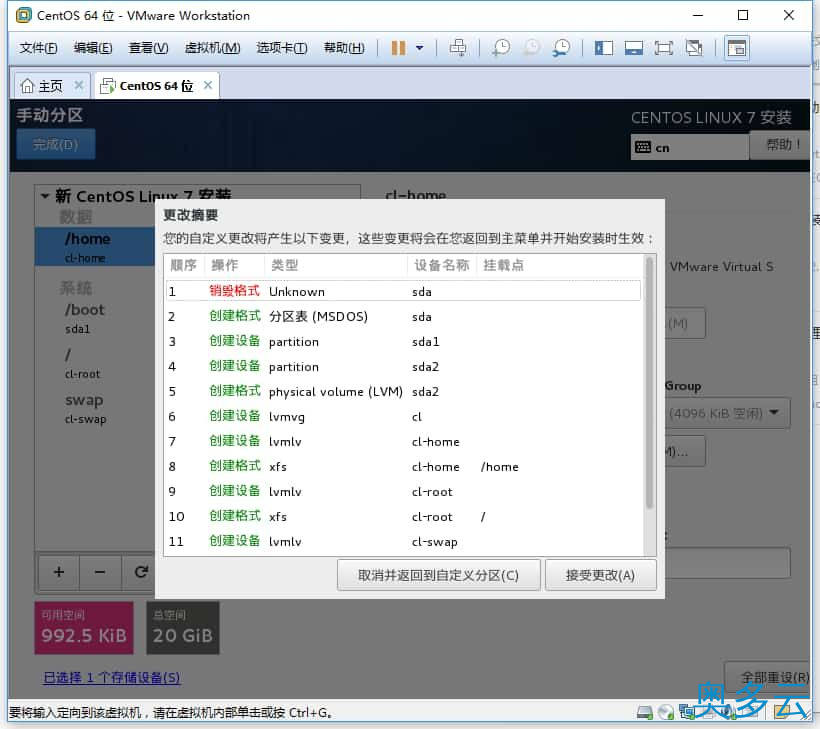Take a snapshot of the virtual machine
The width and height of the screenshot is (820, 729).
pyautogui.click(x=501, y=48)
